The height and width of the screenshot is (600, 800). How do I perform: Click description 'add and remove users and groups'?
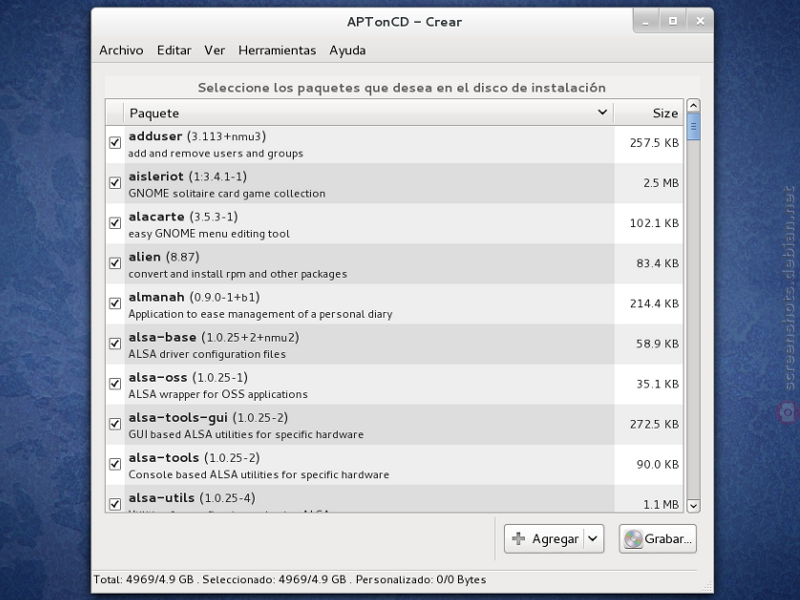215,154
